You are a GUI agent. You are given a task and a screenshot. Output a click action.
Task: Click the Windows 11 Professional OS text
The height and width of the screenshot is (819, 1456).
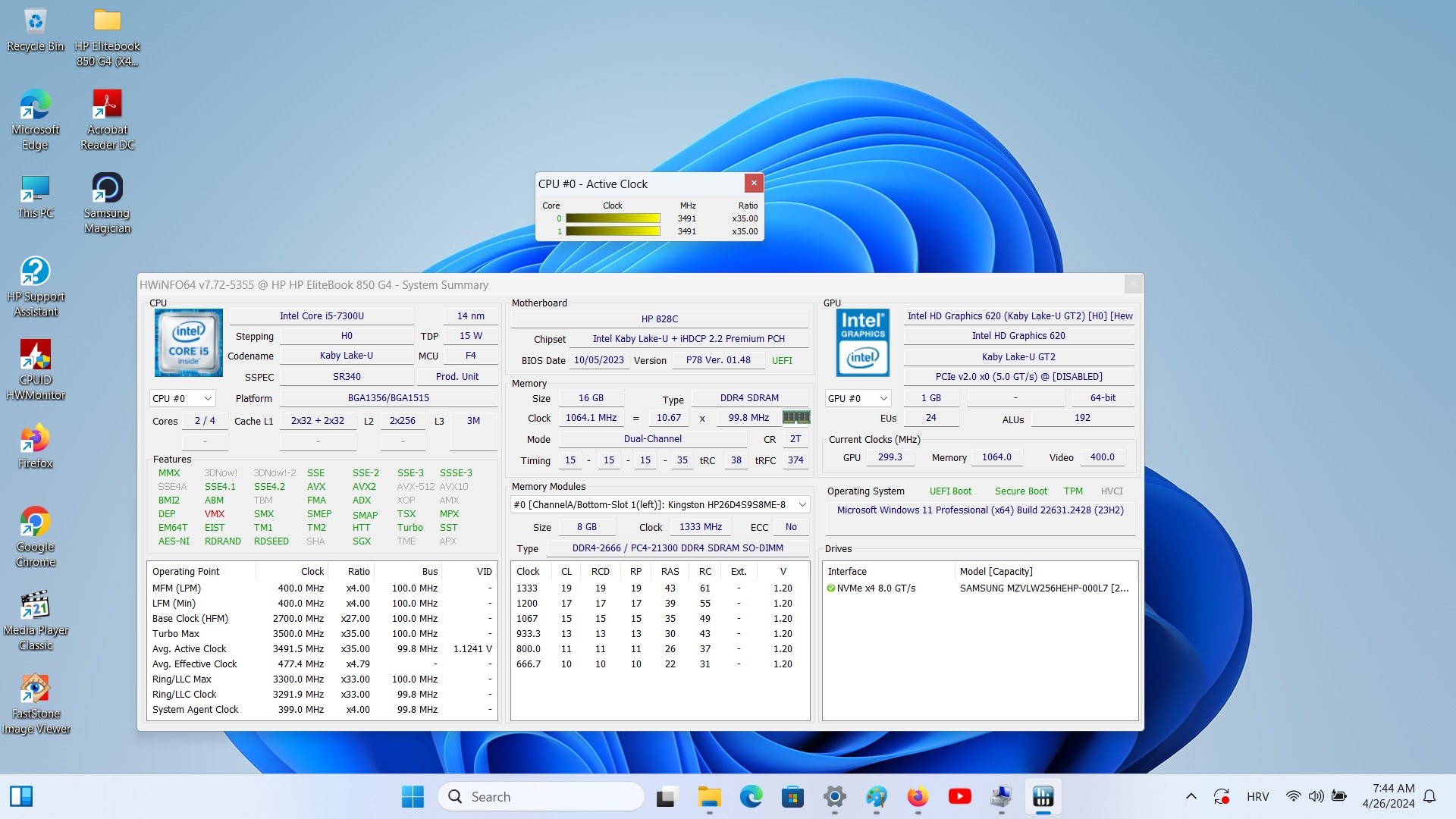click(x=980, y=510)
